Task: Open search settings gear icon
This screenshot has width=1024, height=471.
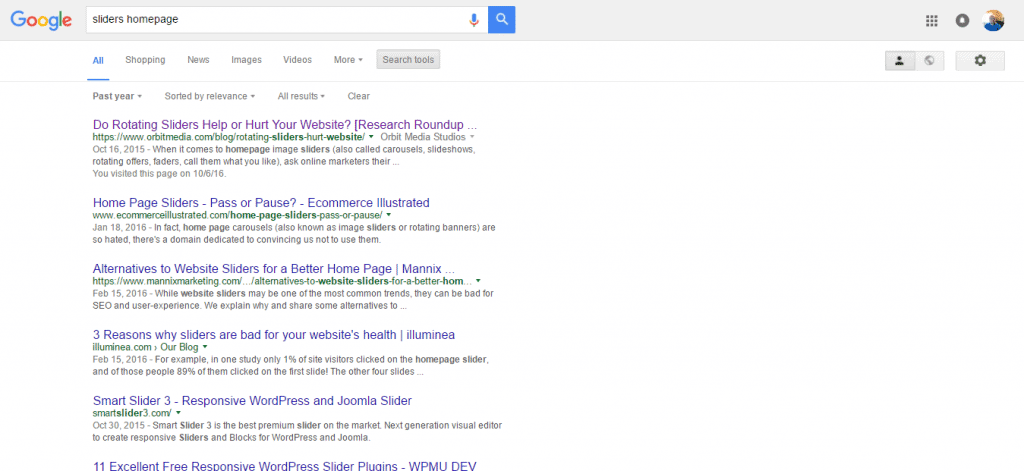Action: tap(980, 60)
